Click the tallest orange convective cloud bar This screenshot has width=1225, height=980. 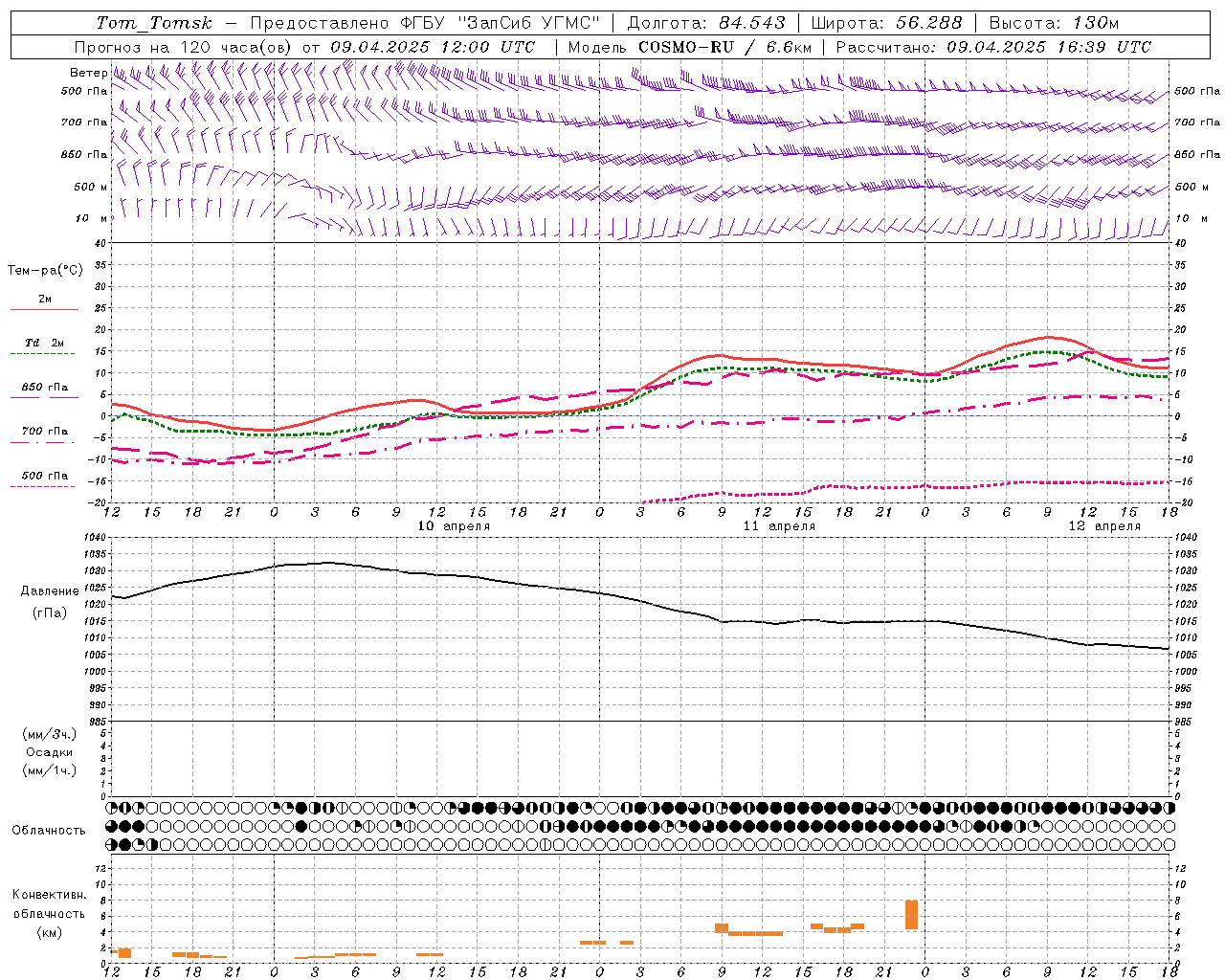911,915
